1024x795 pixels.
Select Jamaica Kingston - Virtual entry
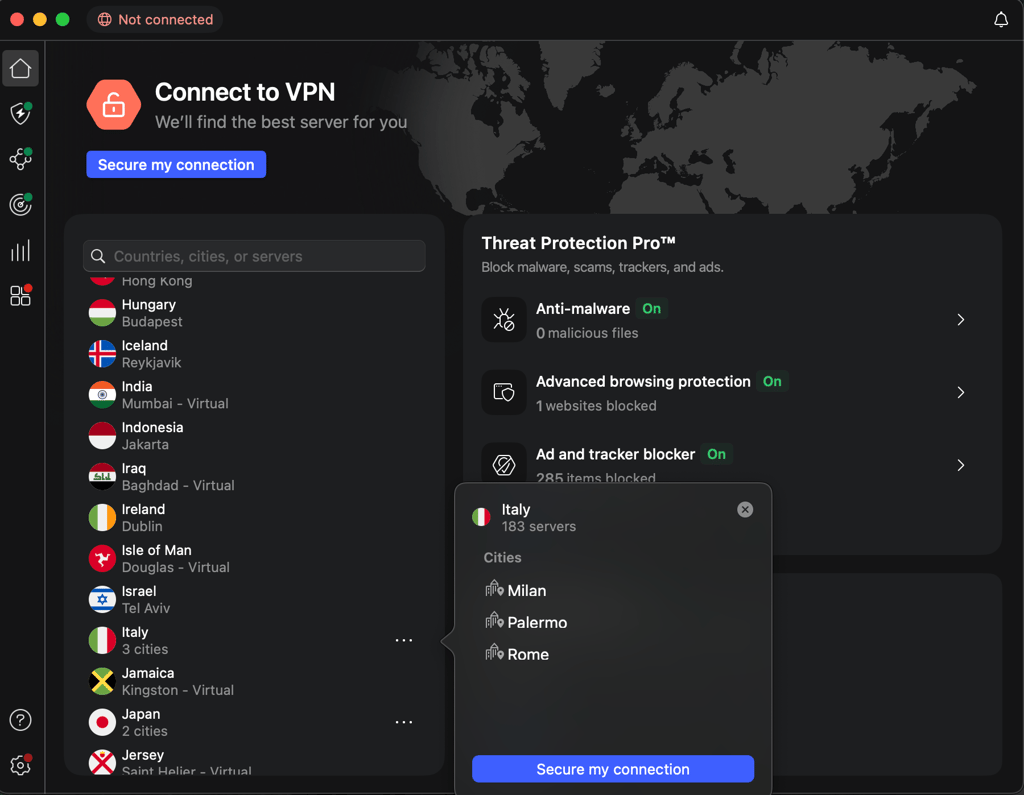click(254, 681)
